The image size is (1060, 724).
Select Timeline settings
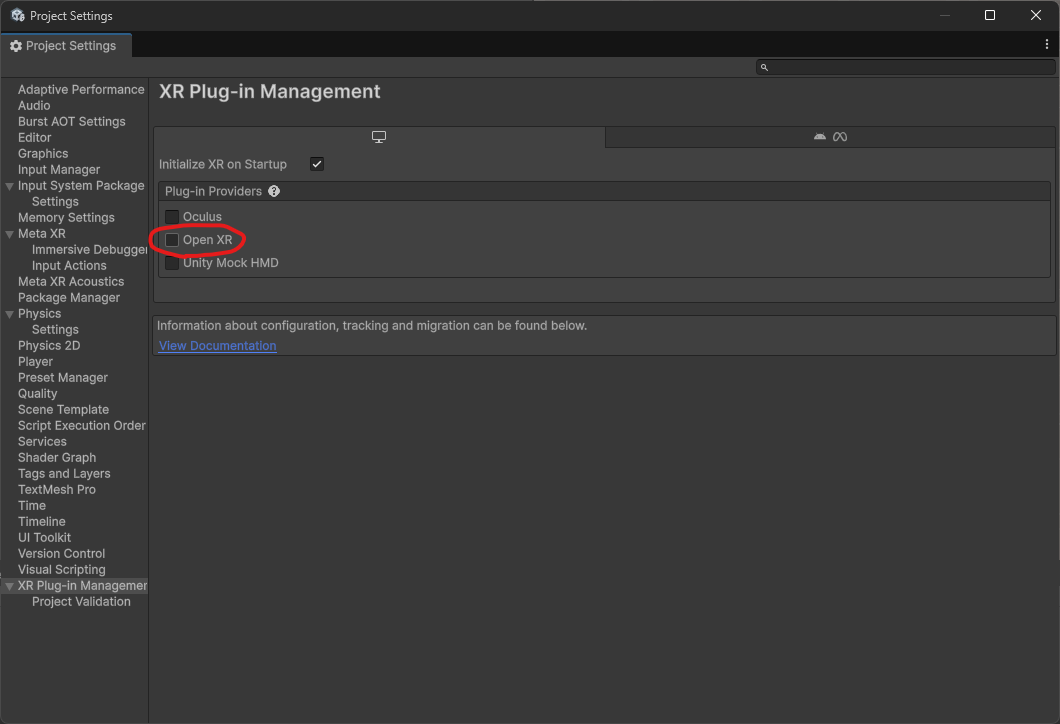click(x=42, y=521)
